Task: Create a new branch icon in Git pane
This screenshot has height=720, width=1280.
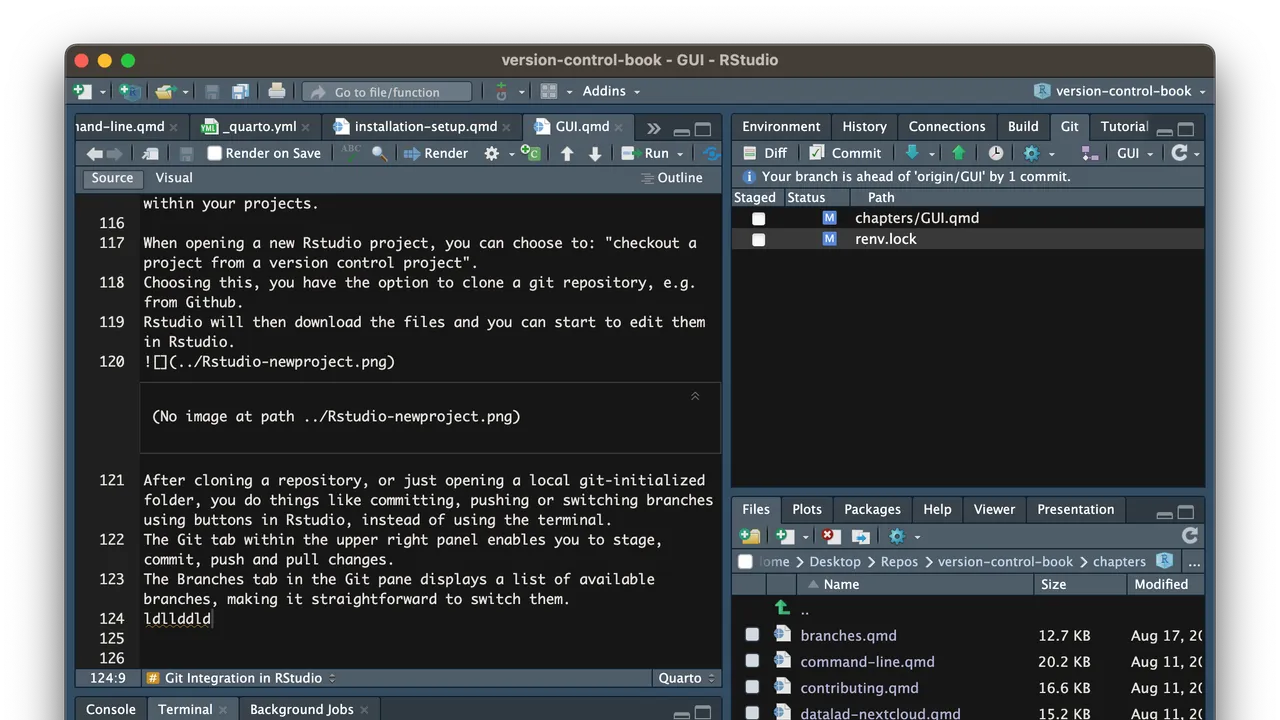Action: pyautogui.click(x=1092, y=153)
